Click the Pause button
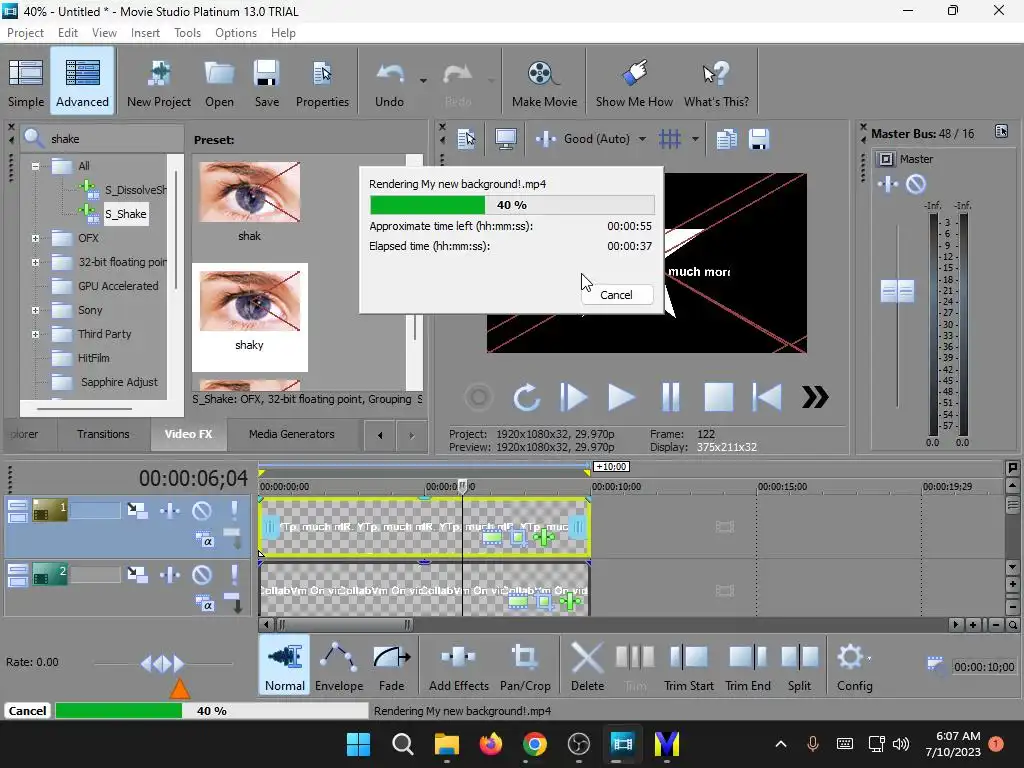The width and height of the screenshot is (1024, 768). click(x=671, y=397)
